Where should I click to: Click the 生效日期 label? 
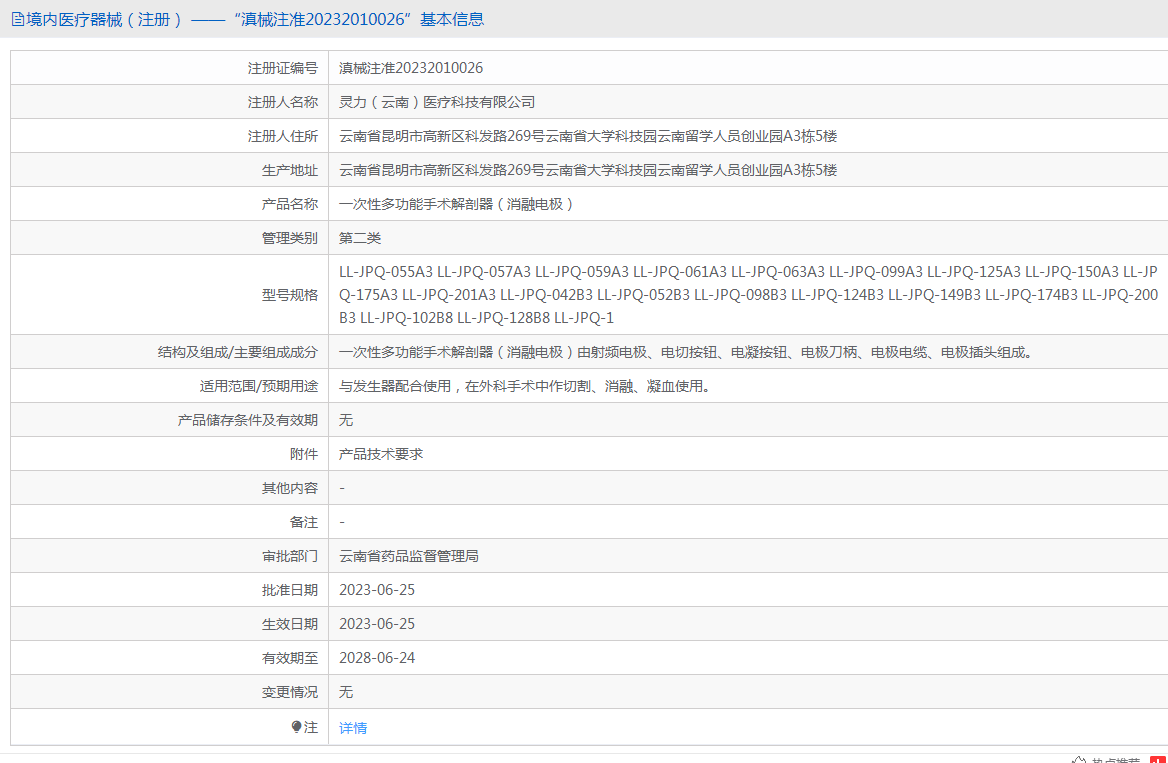(x=290, y=624)
